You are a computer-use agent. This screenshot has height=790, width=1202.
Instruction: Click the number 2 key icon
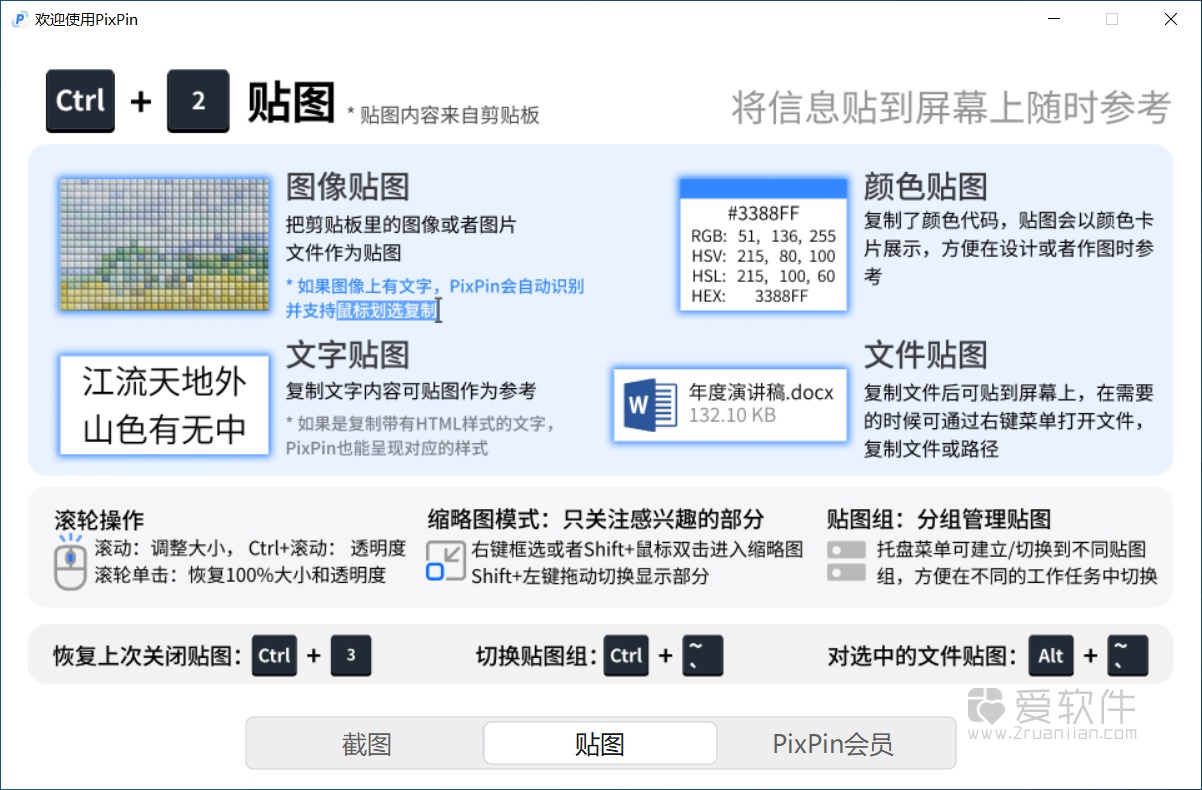click(x=197, y=100)
